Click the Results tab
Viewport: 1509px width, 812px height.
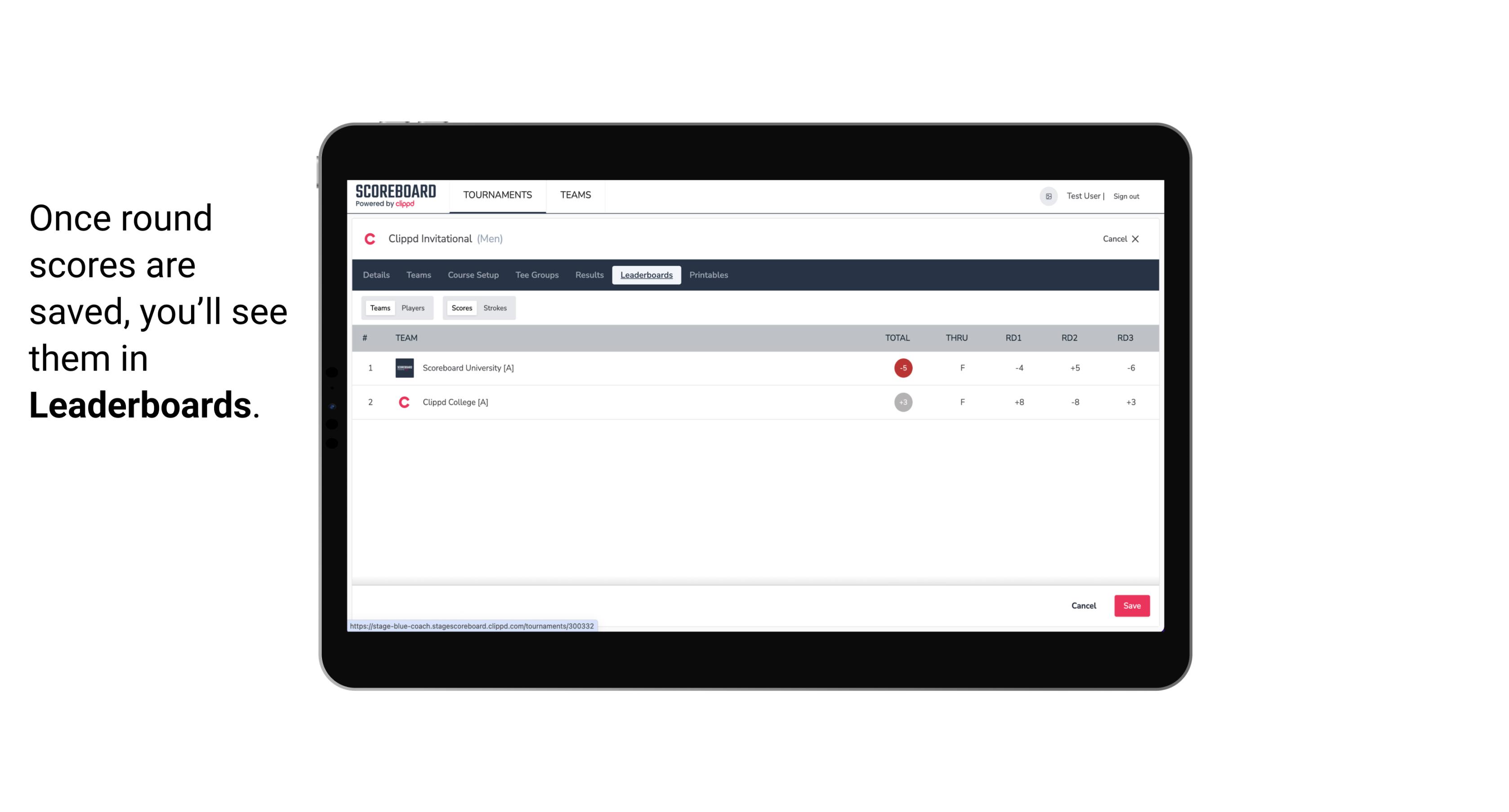pos(589,275)
